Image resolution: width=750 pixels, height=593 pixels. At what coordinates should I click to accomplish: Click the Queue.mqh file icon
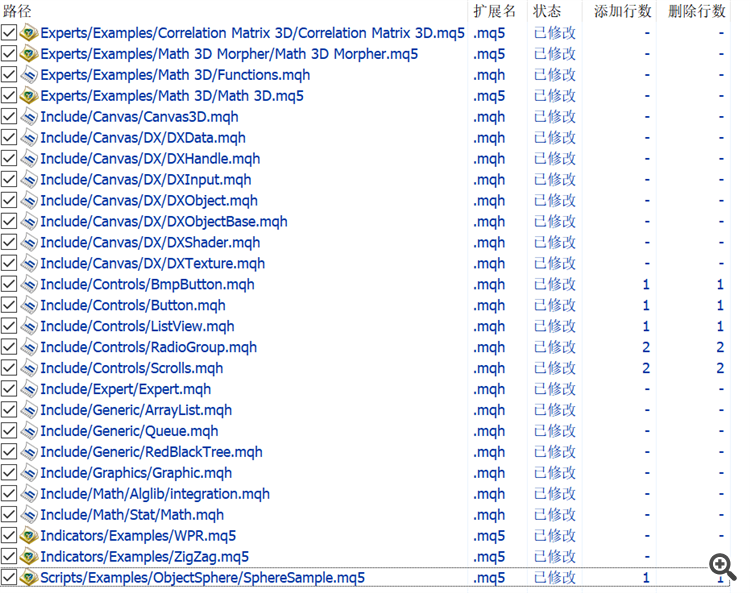29,431
